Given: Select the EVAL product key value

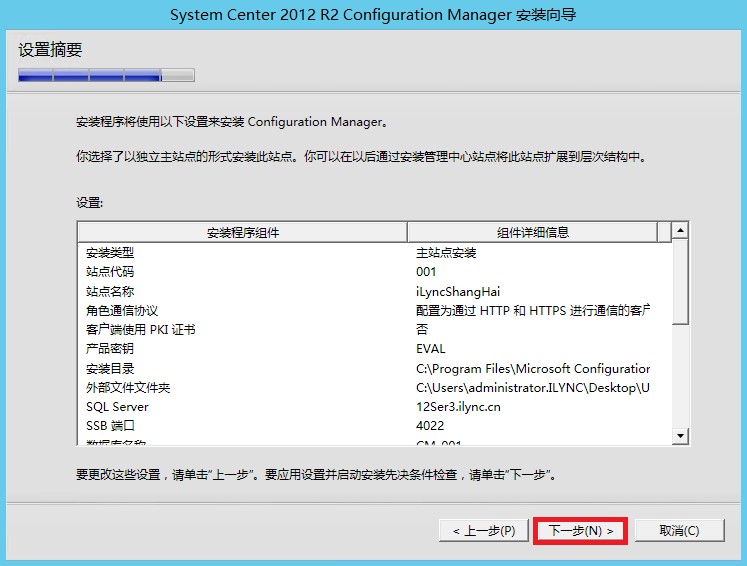Looking at the screenshot, I should pos(431,349).
